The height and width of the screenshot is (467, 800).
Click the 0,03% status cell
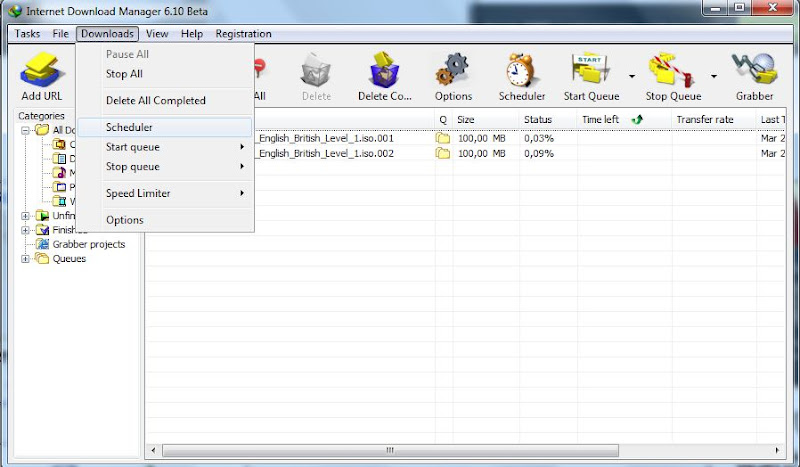[x=539, y=138]
